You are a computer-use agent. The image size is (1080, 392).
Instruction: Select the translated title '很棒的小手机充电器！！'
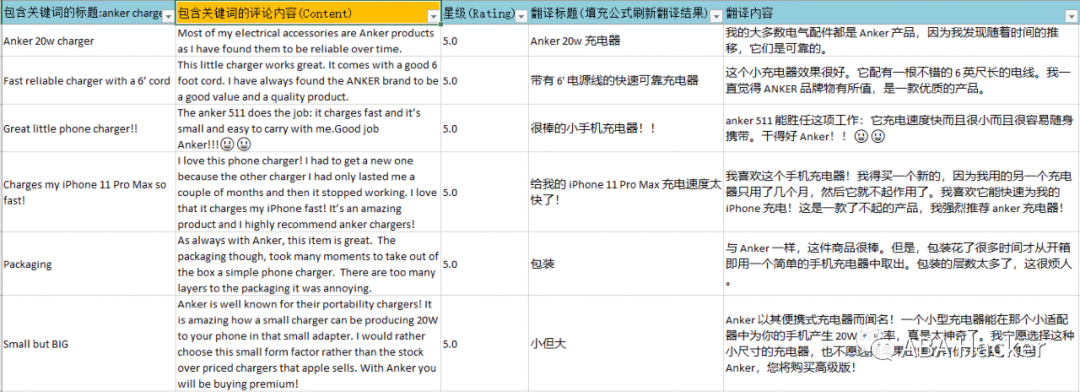tap(625, 128)
